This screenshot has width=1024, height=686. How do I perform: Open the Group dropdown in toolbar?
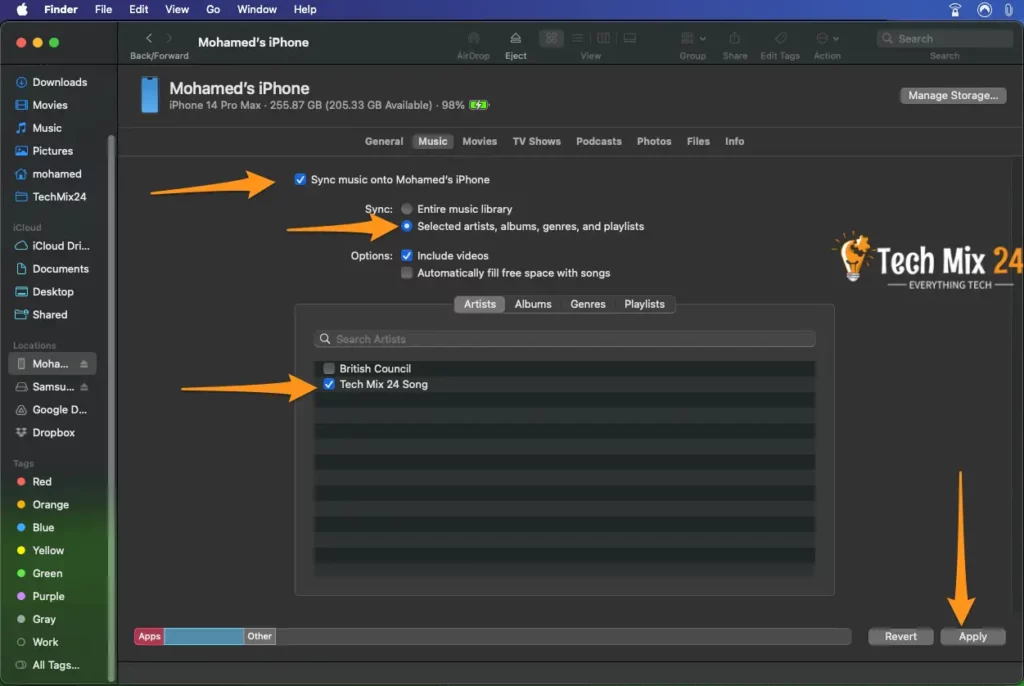coord(693,39)
